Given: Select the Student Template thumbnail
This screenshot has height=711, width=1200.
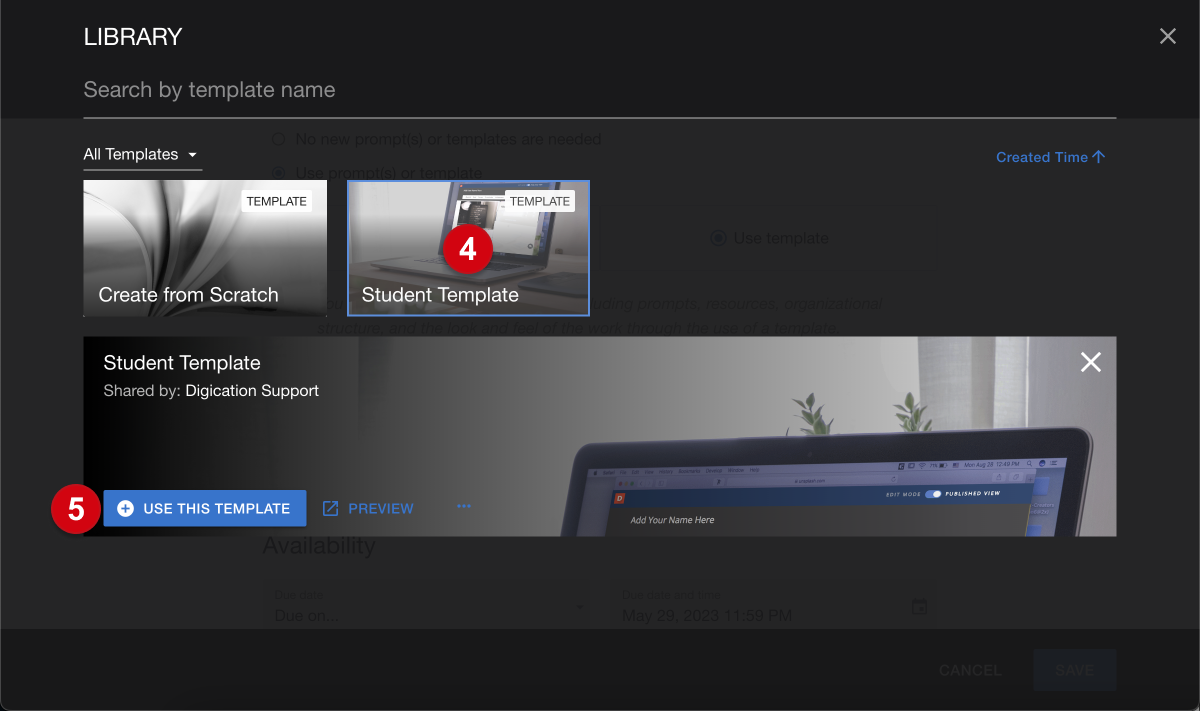Looking at the screenshot, I should click(468, 248).
